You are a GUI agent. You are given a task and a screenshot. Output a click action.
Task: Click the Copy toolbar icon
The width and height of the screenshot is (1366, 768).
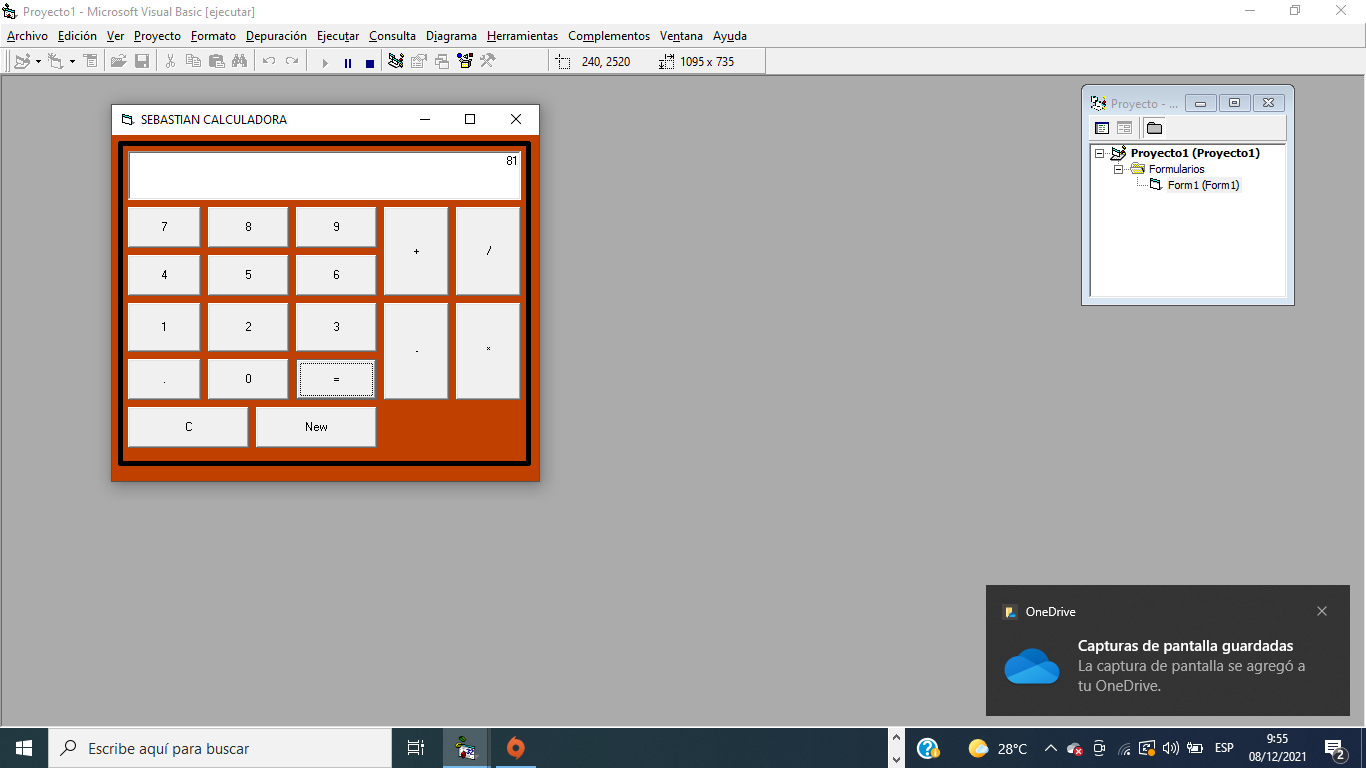(x=193, y=61)
